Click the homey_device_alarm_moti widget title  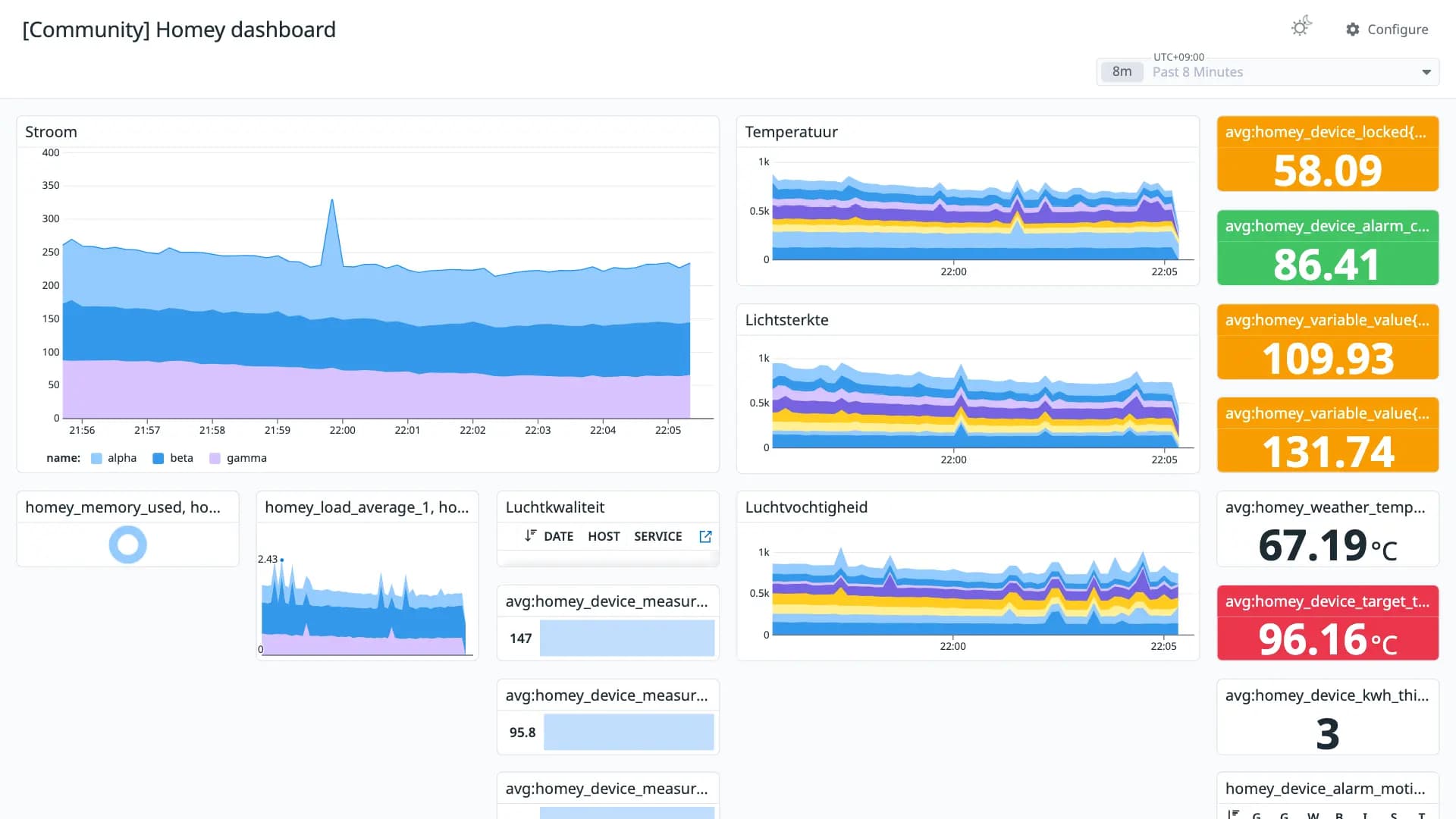pos(1325,789)
